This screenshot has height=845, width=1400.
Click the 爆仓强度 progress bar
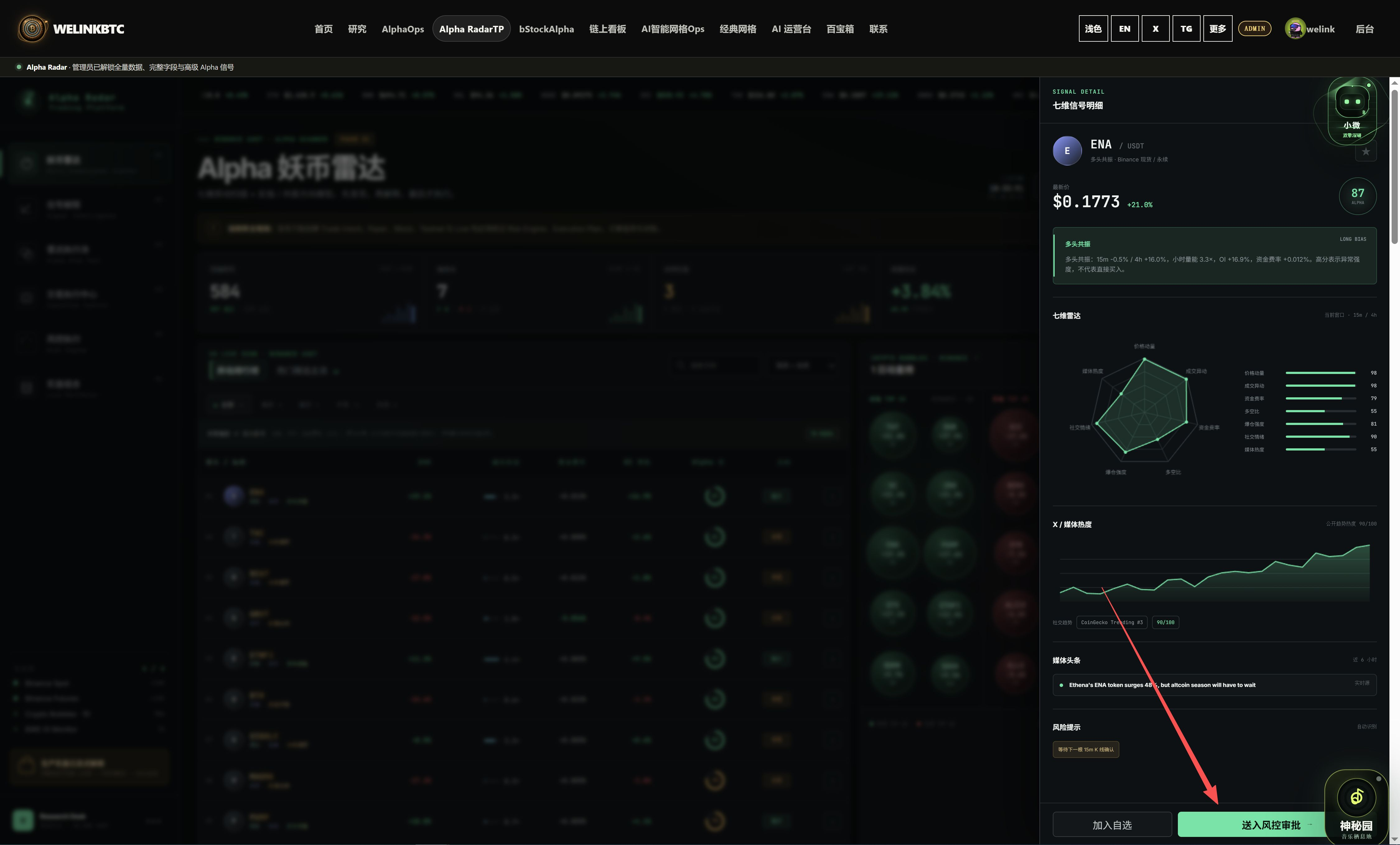tap(1321, 424)
